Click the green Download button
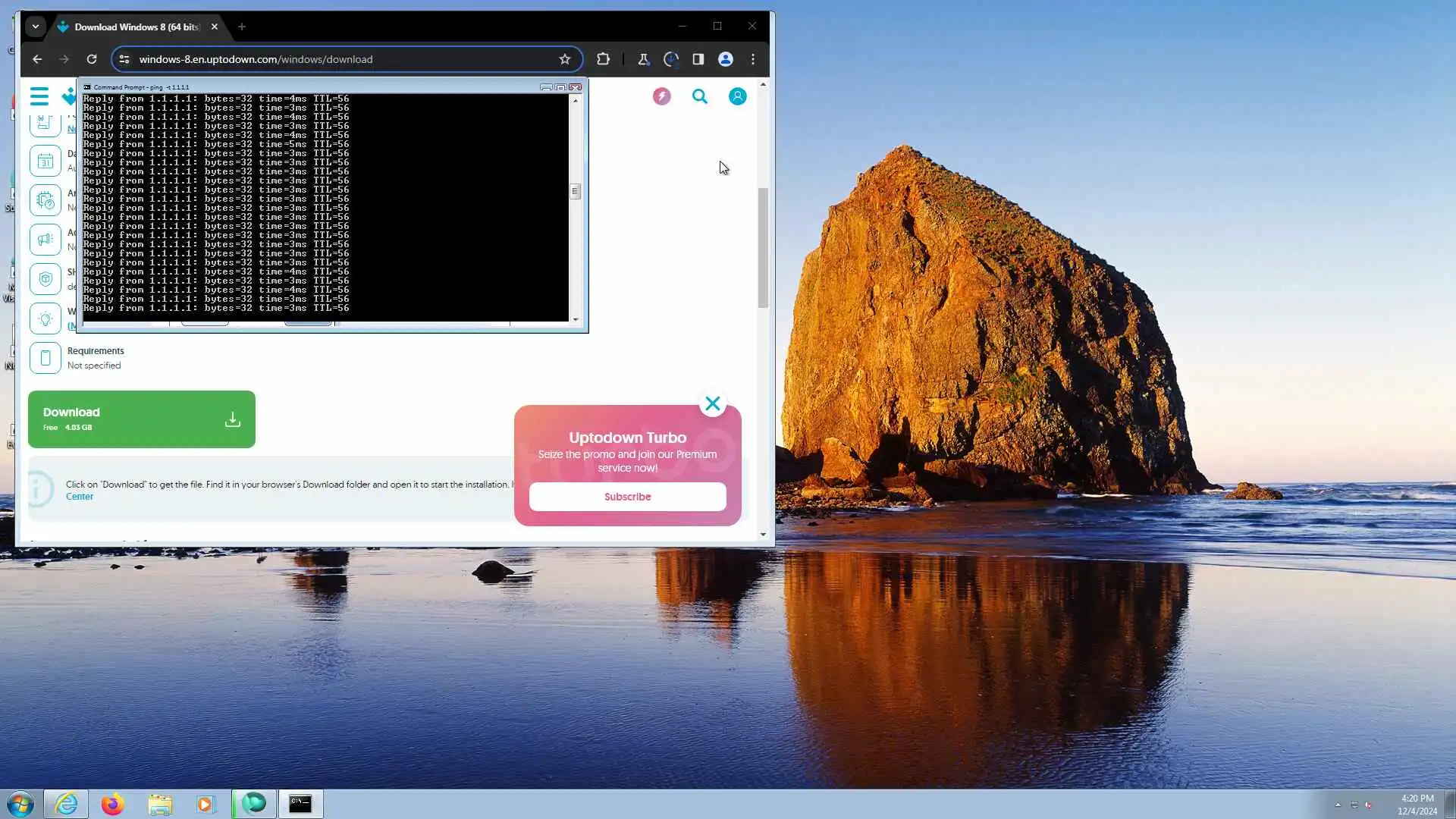 click(x=141, y=419)
